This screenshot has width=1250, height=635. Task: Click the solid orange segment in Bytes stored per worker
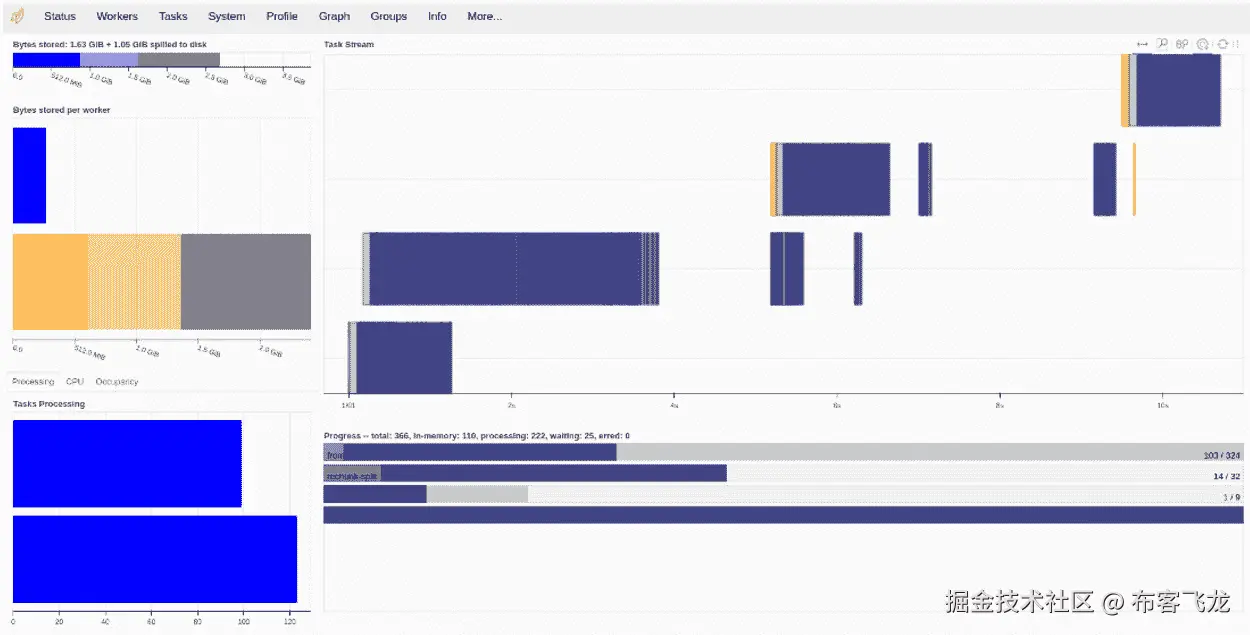(x=50, y=282)
